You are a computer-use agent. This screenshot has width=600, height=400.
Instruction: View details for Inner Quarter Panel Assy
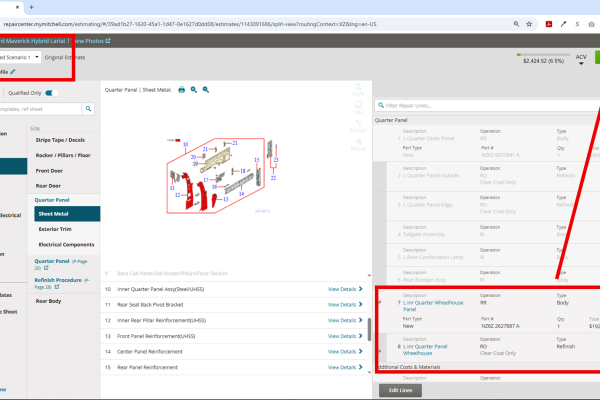(x=345, y=289)
